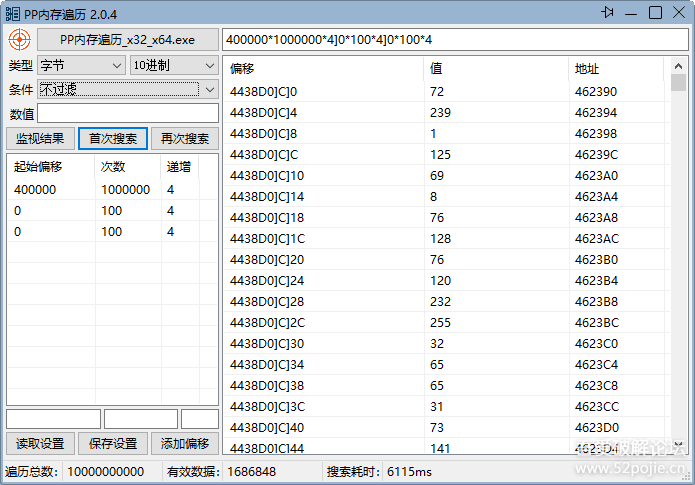Select result row 4438D0]C]30

click(447, 344)
